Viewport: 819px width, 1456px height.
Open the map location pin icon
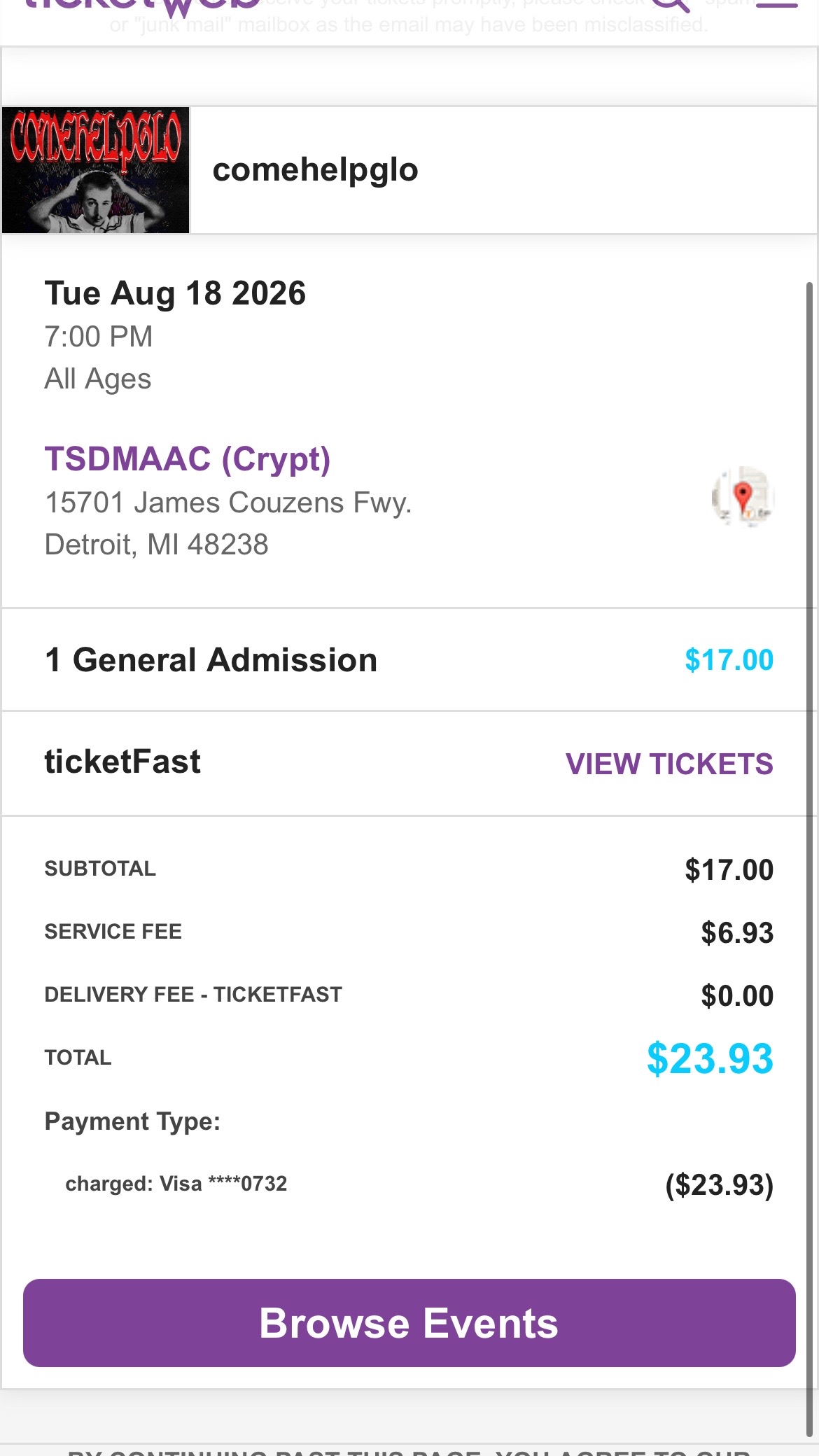[743, 496]
